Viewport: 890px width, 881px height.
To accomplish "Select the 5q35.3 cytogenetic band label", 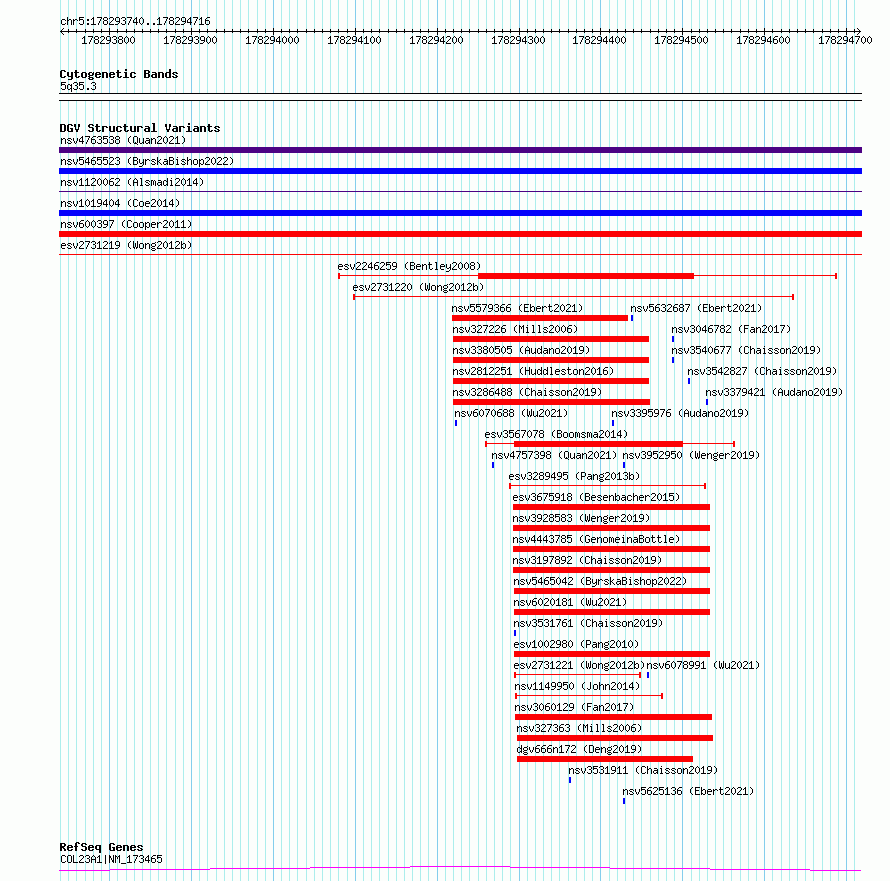I will (78, 86).
